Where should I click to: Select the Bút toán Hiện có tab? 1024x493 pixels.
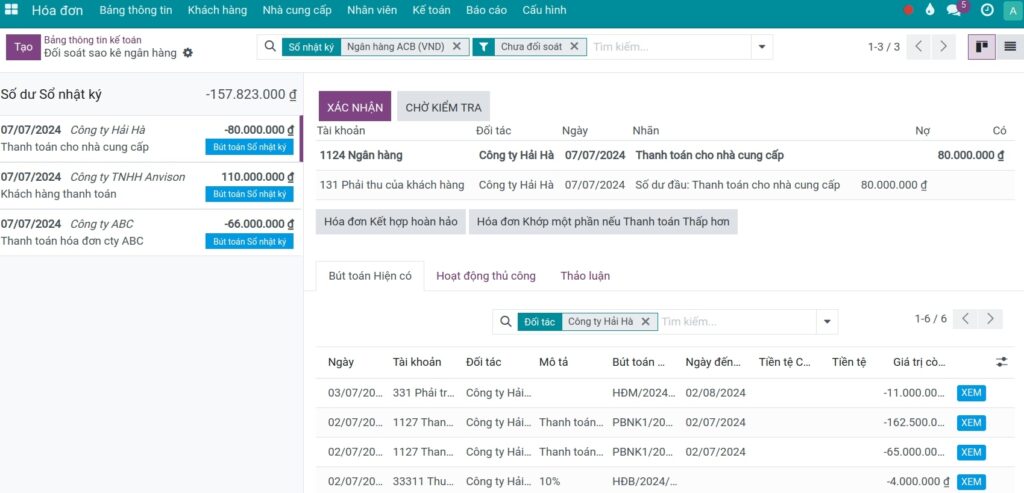coord(370,276)
